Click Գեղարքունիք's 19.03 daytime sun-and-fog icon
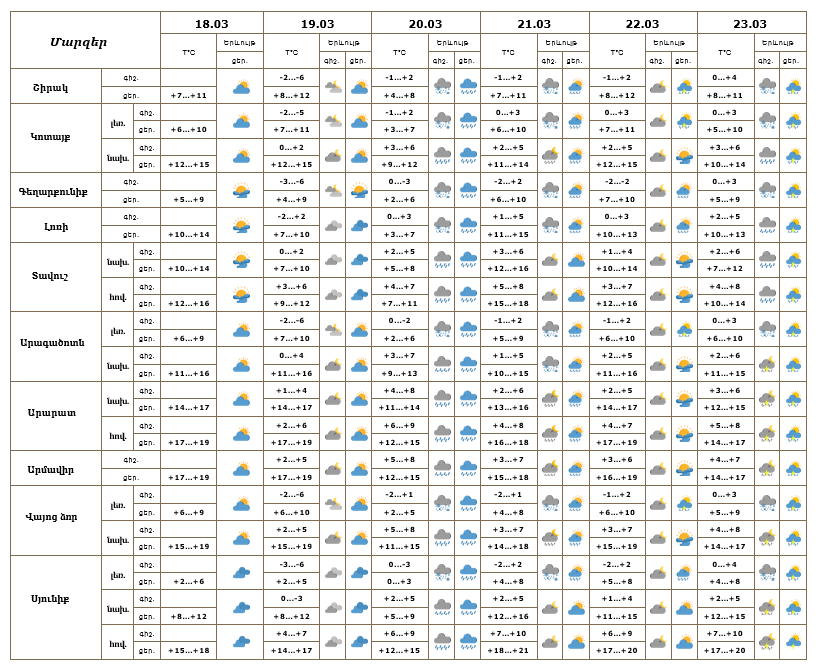 [359, 190]
